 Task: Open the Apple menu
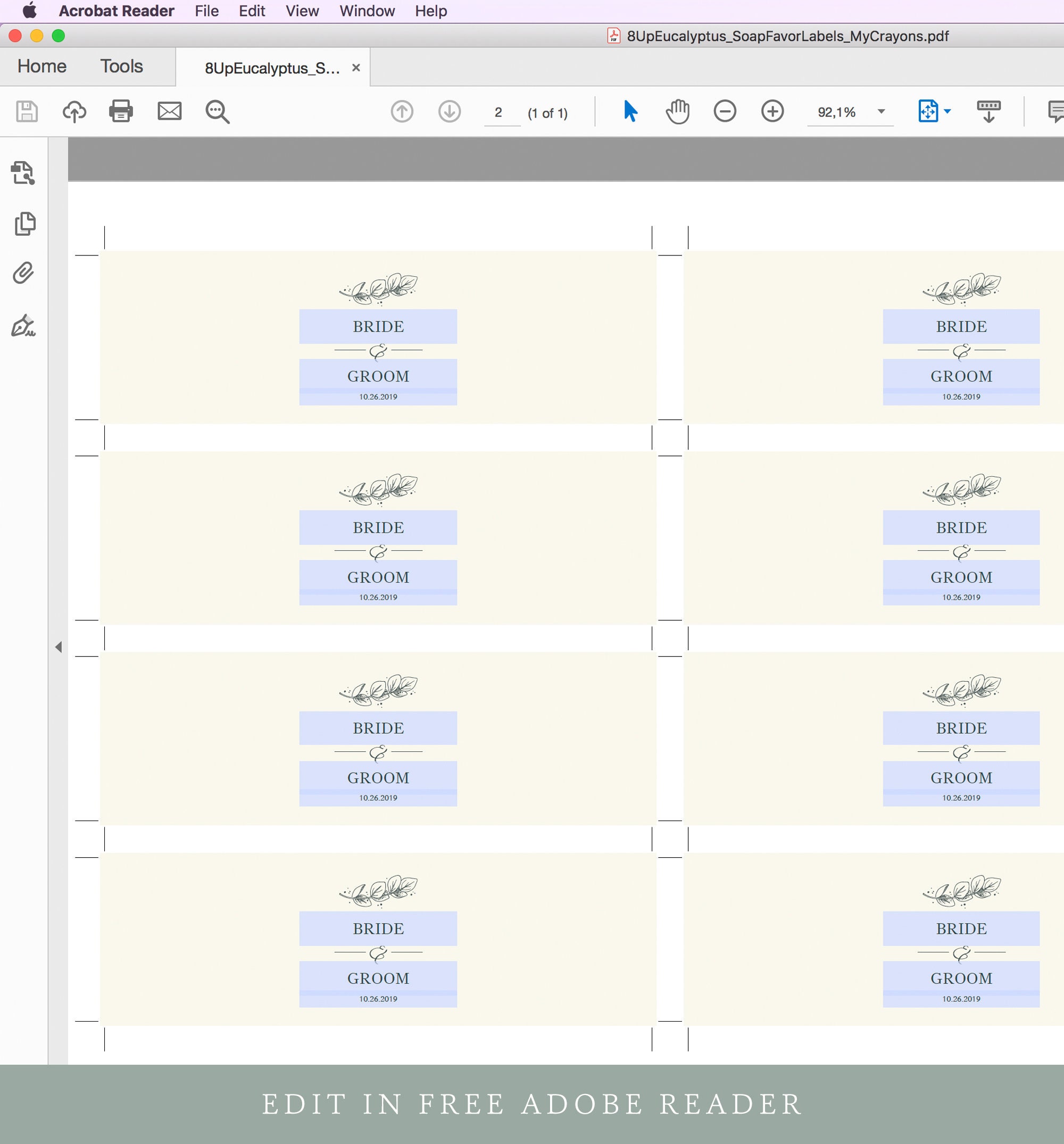pos(29,11)
